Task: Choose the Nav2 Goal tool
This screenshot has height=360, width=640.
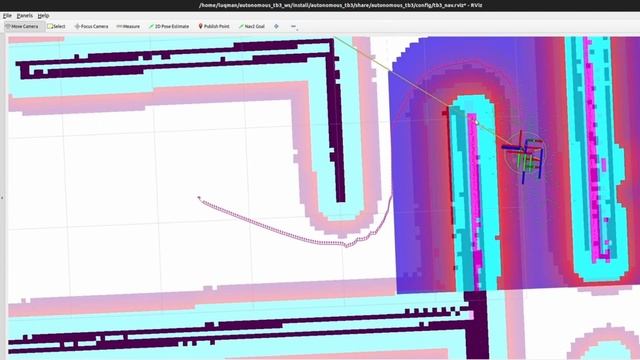Action: [x=252, y=26]
